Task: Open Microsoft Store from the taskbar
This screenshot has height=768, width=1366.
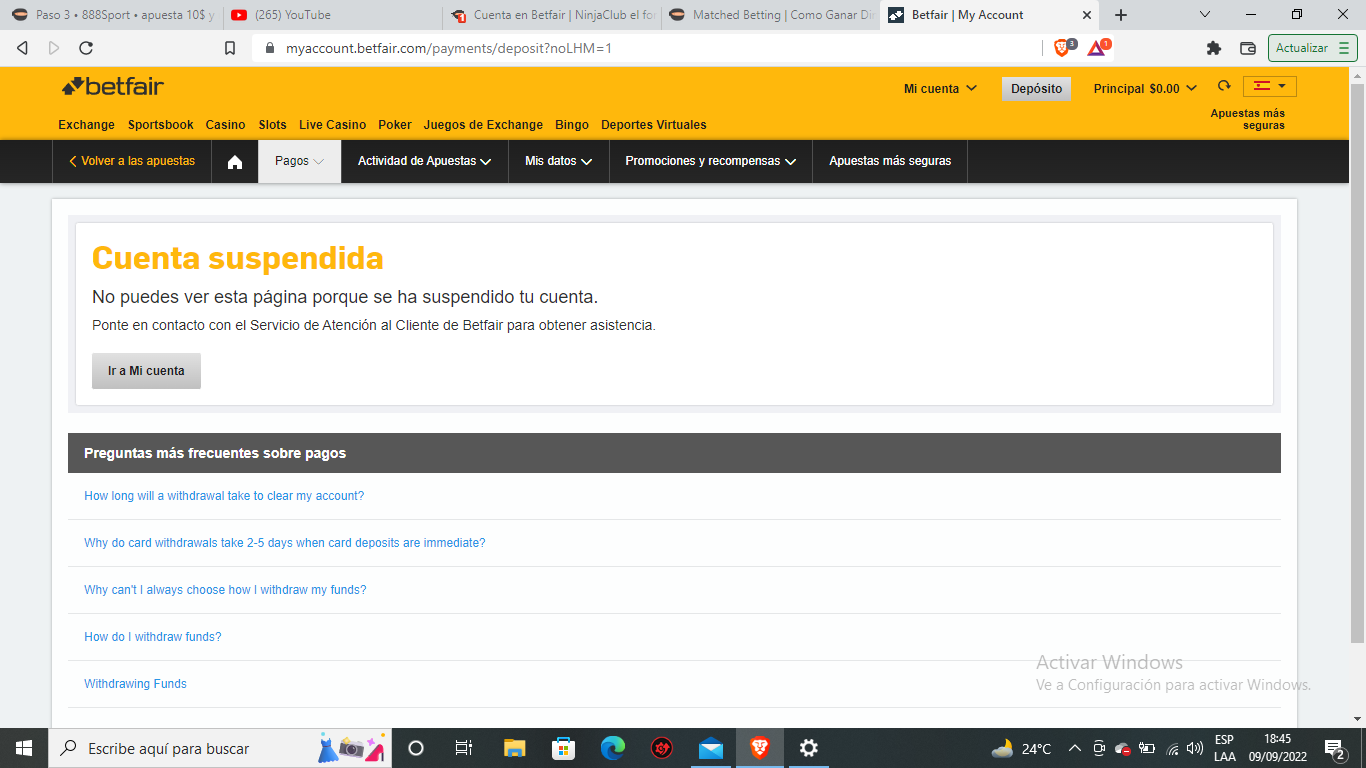Action: click(x=563, y=748)
